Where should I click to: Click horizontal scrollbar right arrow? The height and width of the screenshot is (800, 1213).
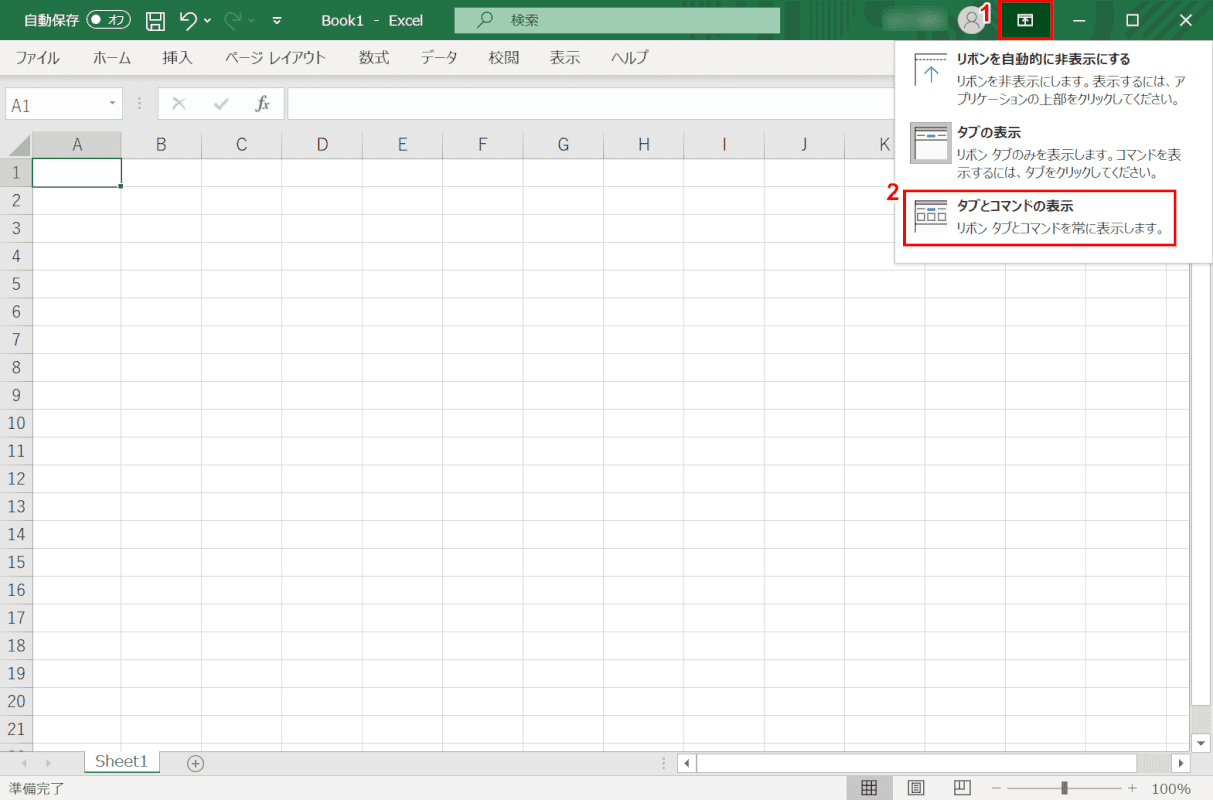1181,763
